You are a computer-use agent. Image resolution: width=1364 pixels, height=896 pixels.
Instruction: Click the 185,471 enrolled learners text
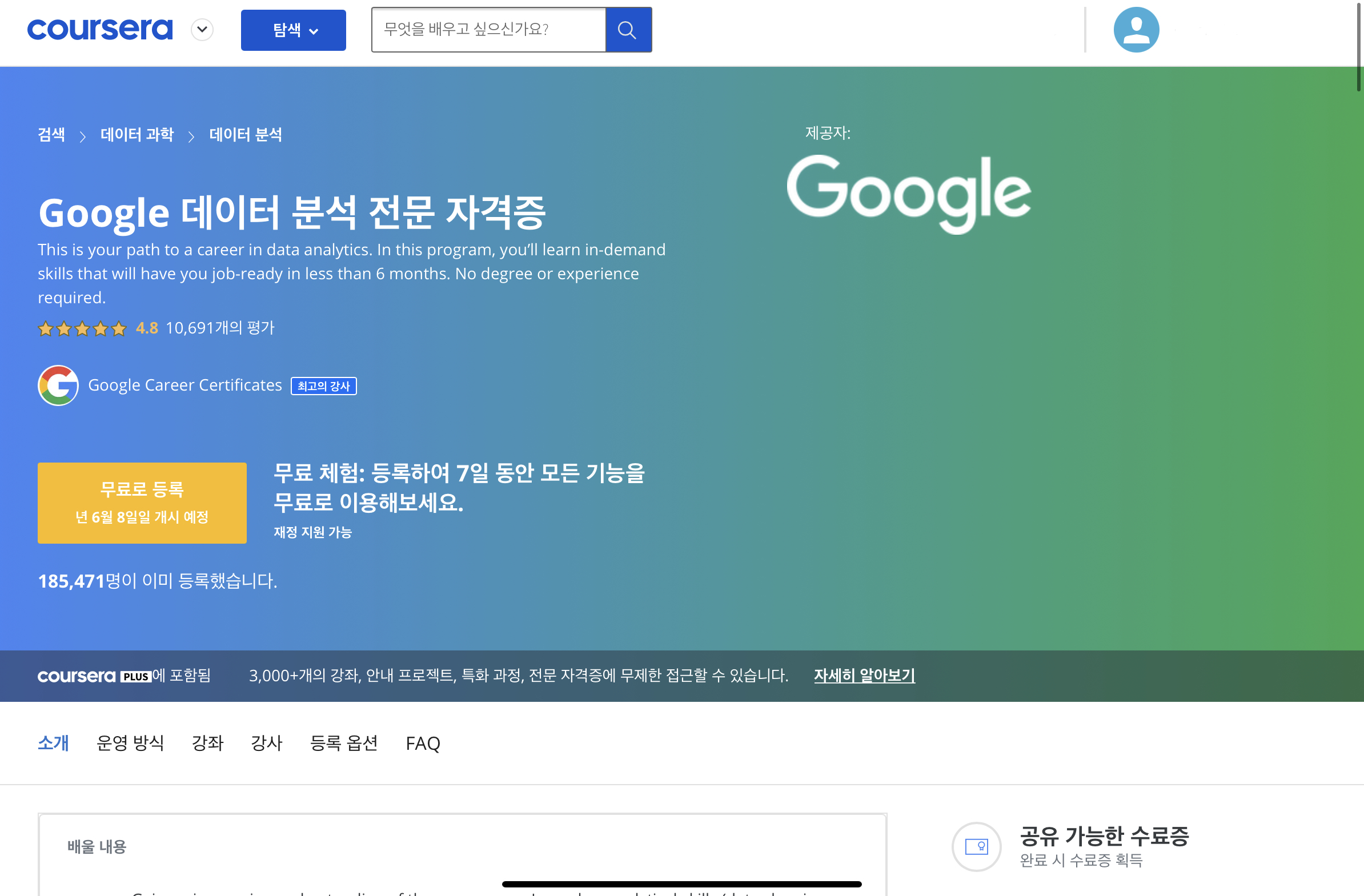click(x=158, y=581)
